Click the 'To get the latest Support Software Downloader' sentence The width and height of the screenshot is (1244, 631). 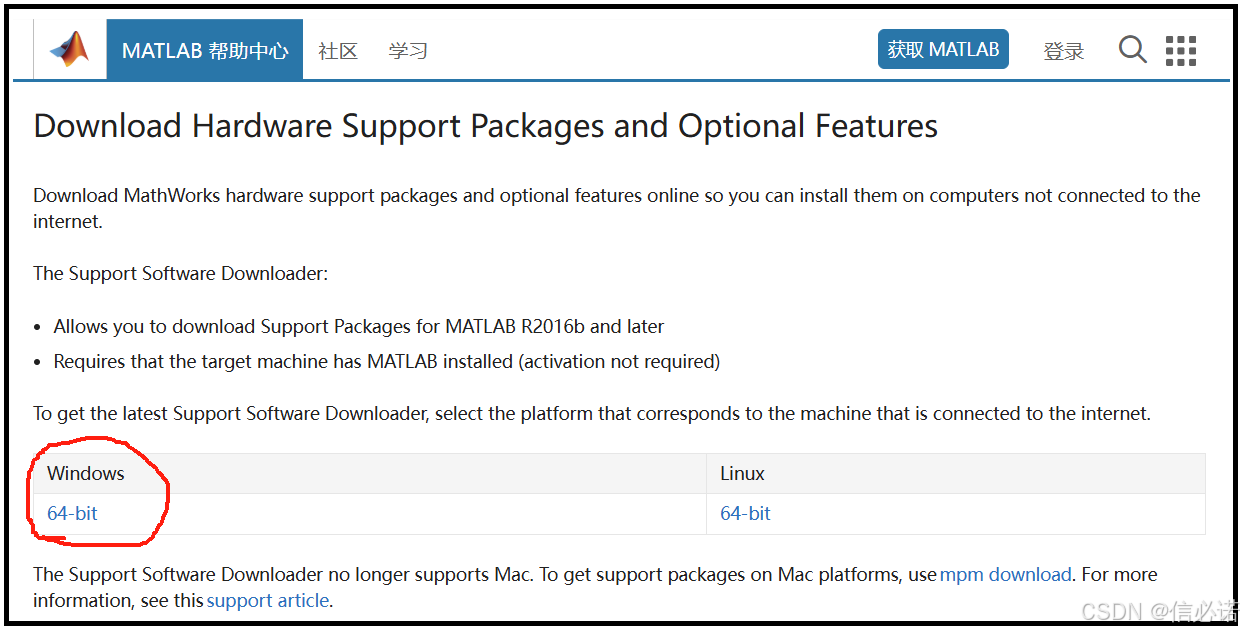click(592, 413)
